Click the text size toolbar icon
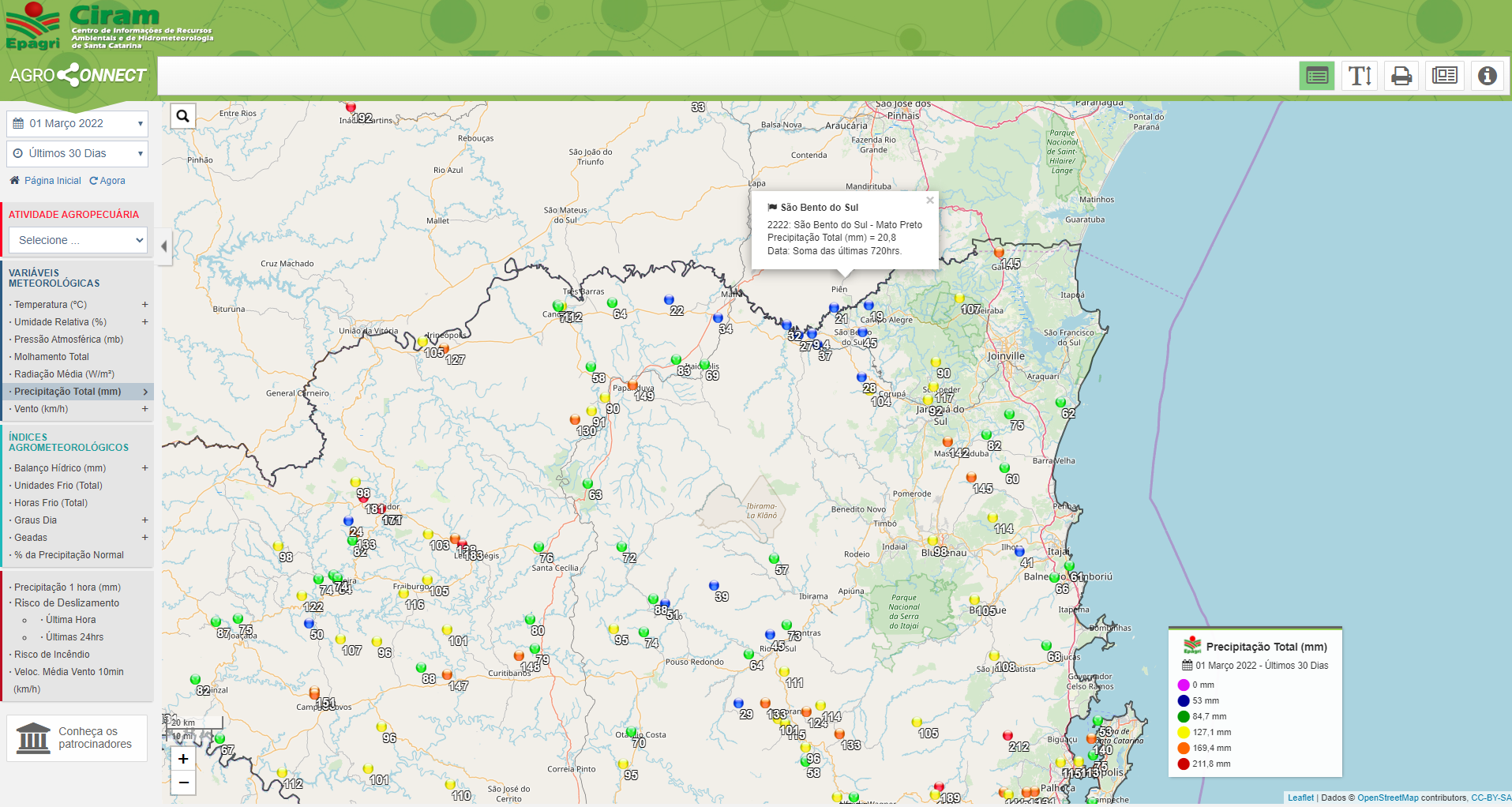1512x807 pixels. tap(1359, 76)
